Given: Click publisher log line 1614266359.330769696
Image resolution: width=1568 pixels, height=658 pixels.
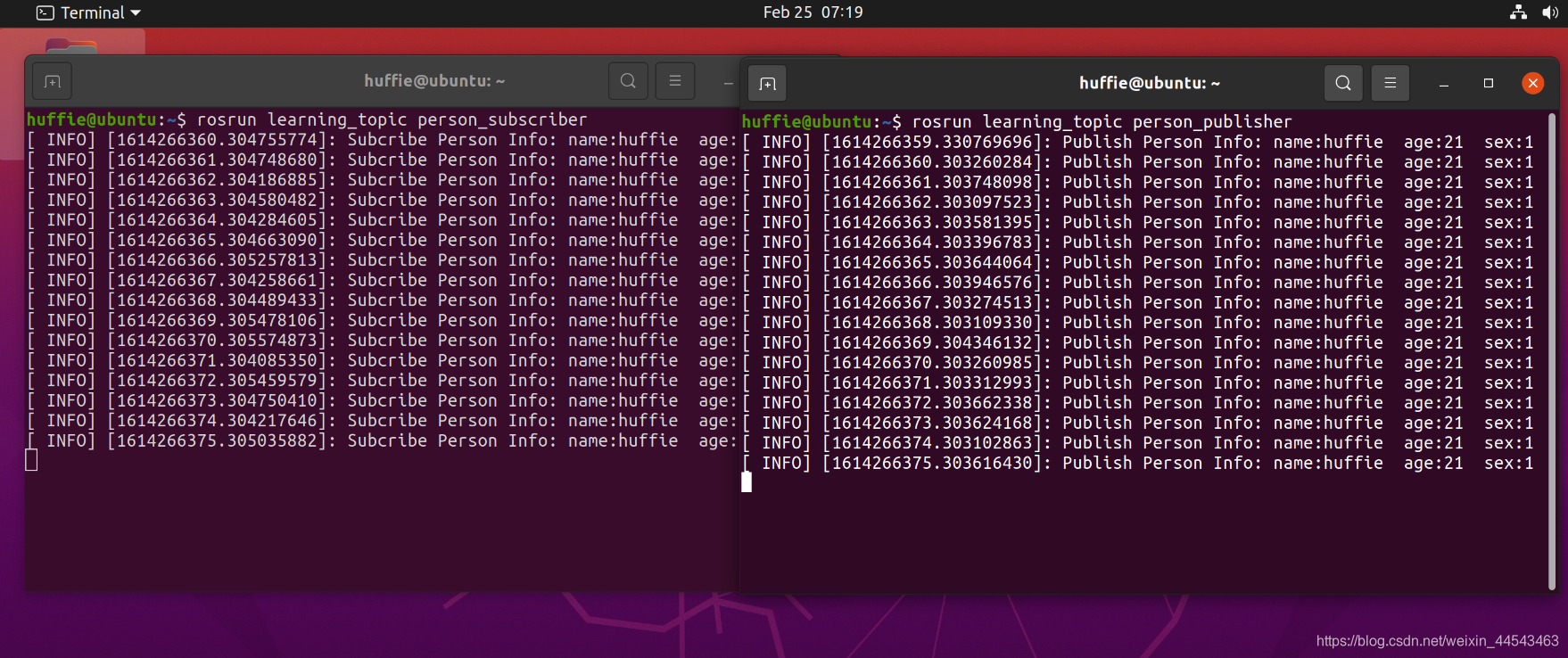Looking at the screenshot, I should coord(1138,142).
